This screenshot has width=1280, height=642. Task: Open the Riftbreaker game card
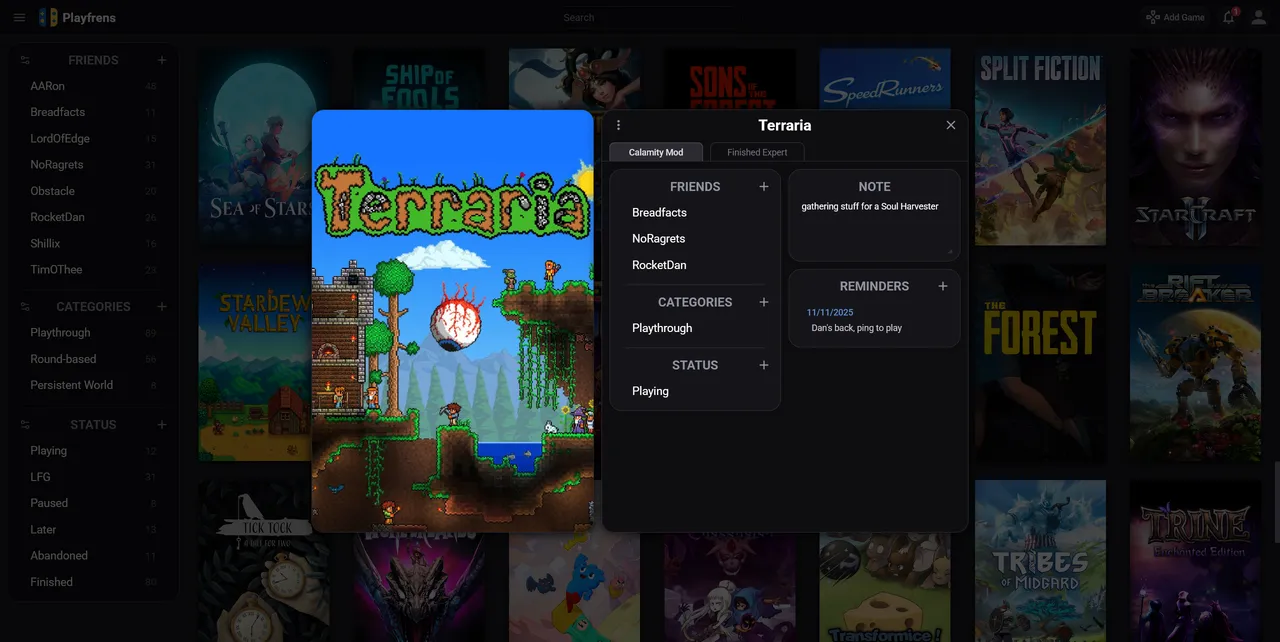[1195, 362]
